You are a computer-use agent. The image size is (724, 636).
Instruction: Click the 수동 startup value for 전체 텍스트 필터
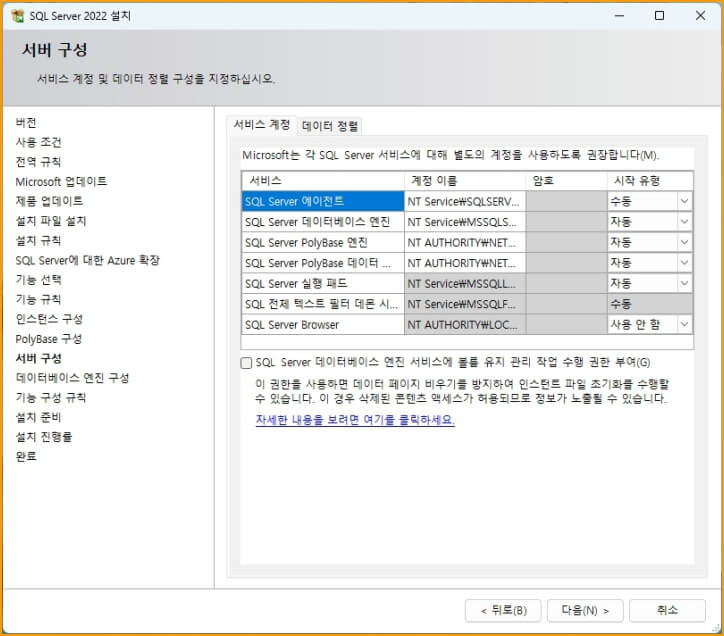click(x=650, y=304)
